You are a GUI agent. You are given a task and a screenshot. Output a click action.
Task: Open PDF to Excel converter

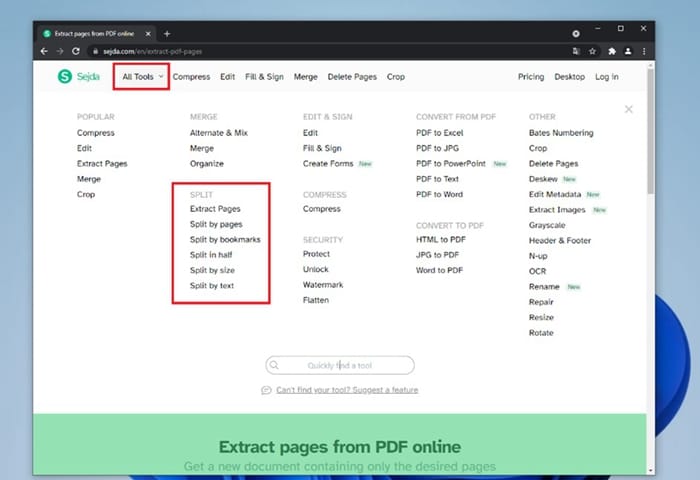click(x=440, y=133)
